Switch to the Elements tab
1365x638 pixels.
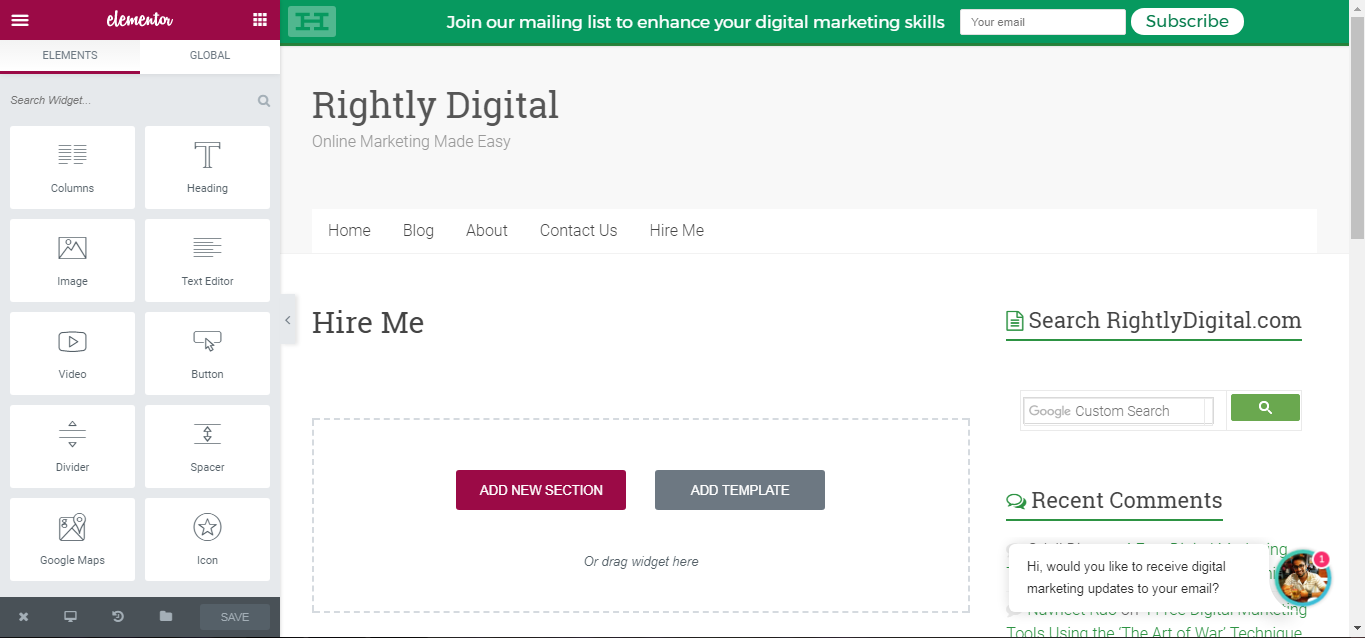[70, 56]
